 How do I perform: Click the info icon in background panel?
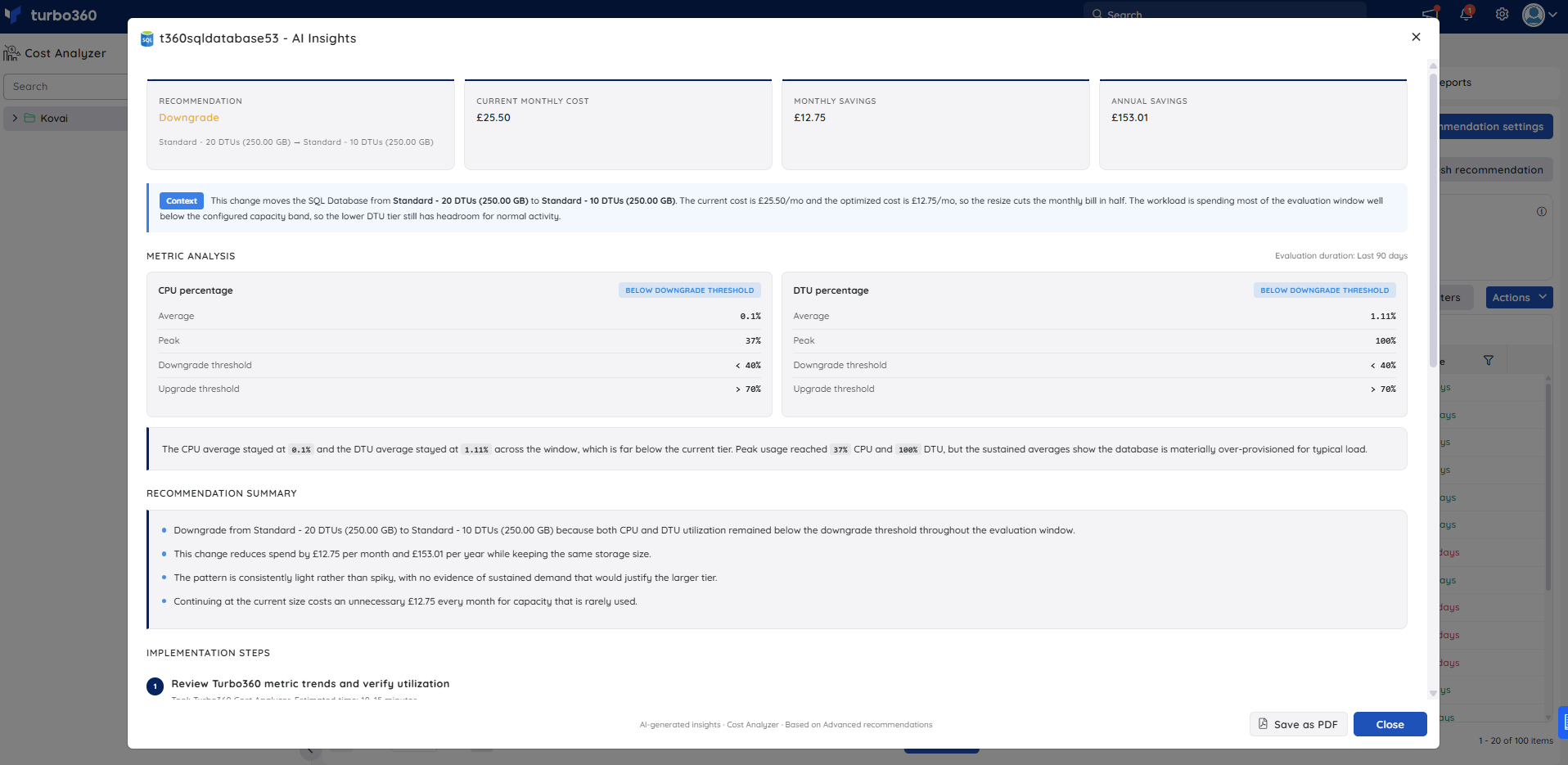coord(1542,211)
